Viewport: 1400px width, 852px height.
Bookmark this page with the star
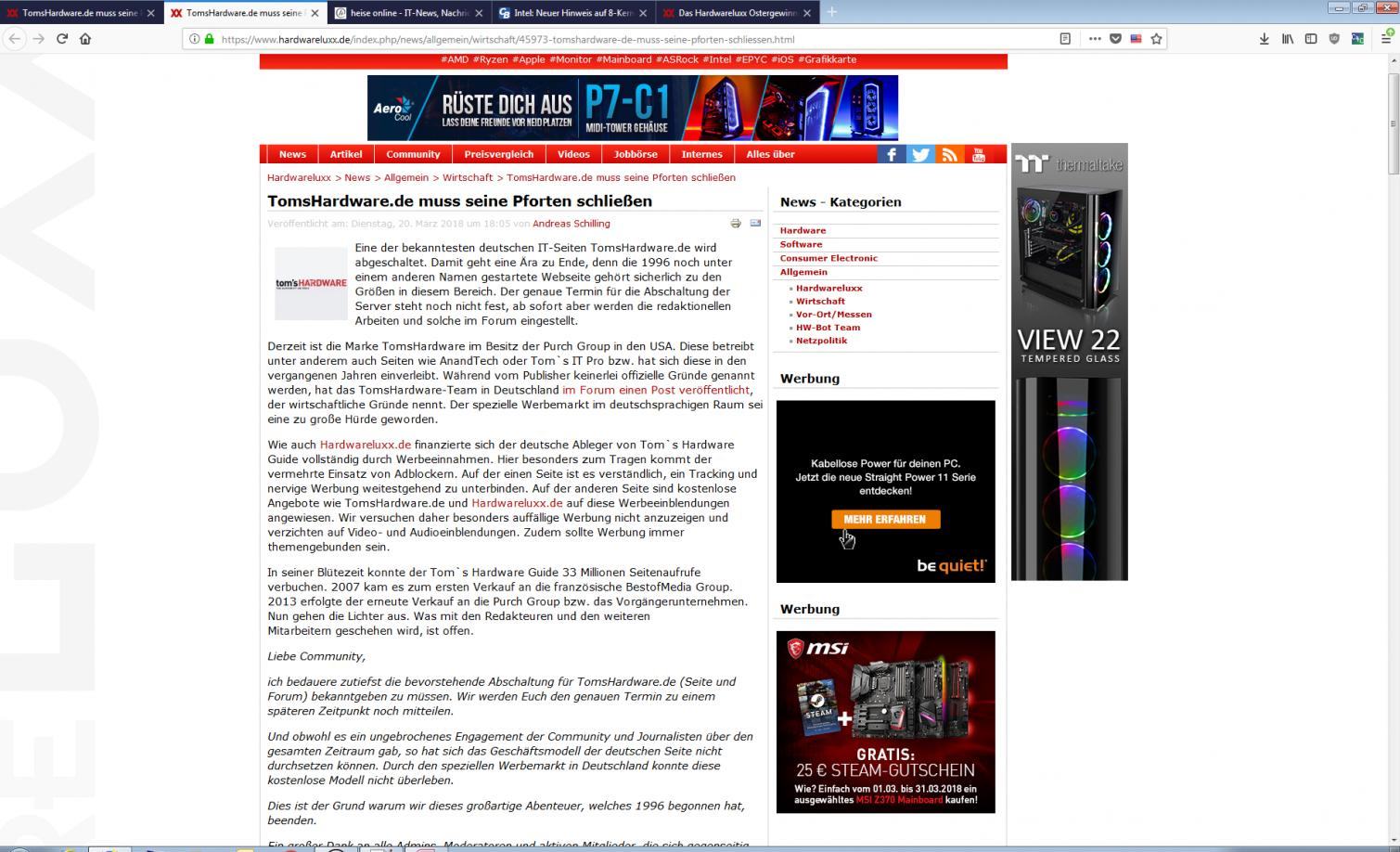(x=1156, y=39)
